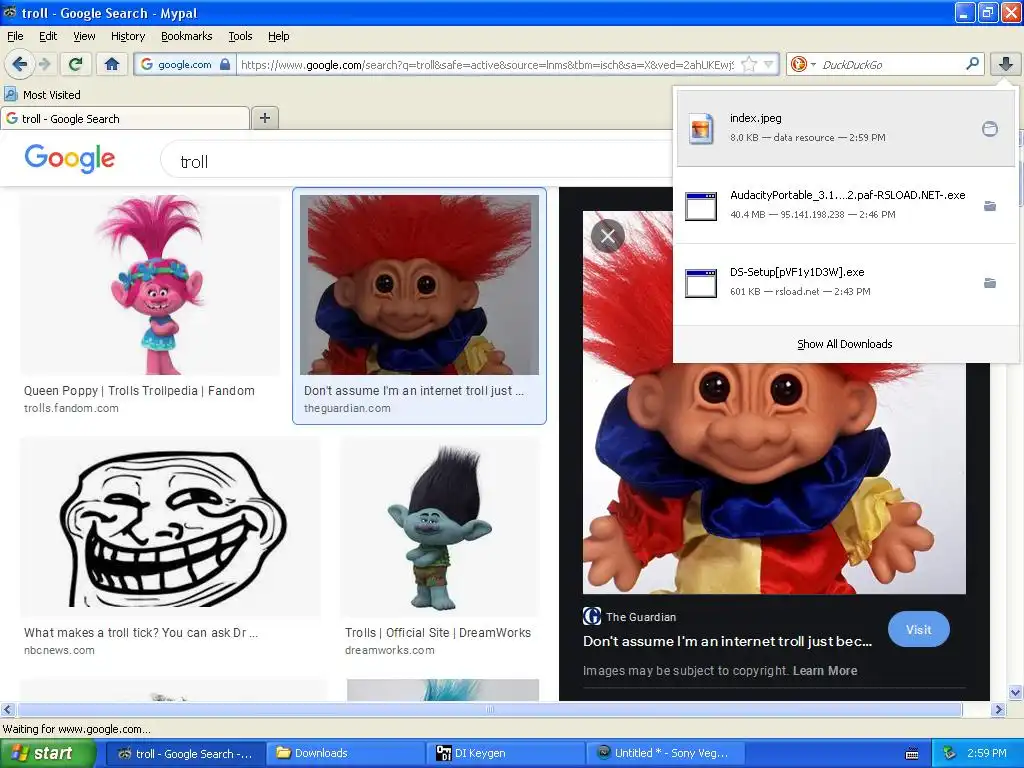
Task: Go back with the browser back arrow
Action: click(x=20, y=64)
